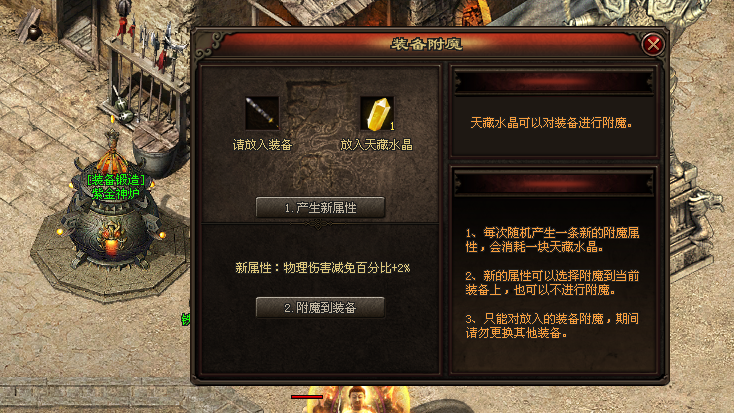Select the golden Buddha character at bottom
The width and height of the screenshot is (734, 413).
pyautogui.click(x=357, y=399)
